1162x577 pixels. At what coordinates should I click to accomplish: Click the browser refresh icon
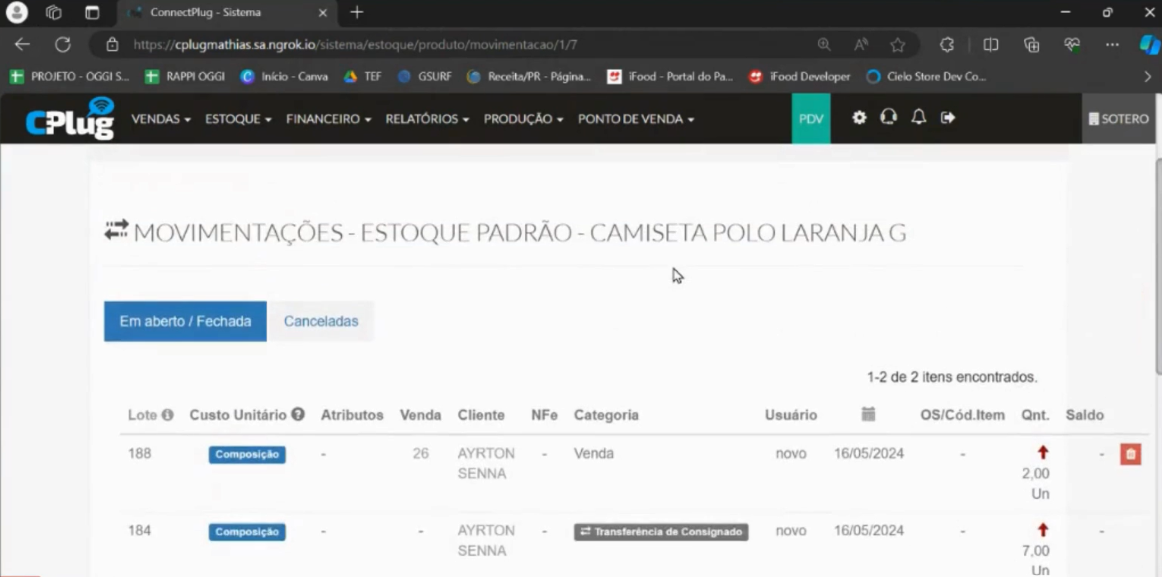click(x=63, y=45)
